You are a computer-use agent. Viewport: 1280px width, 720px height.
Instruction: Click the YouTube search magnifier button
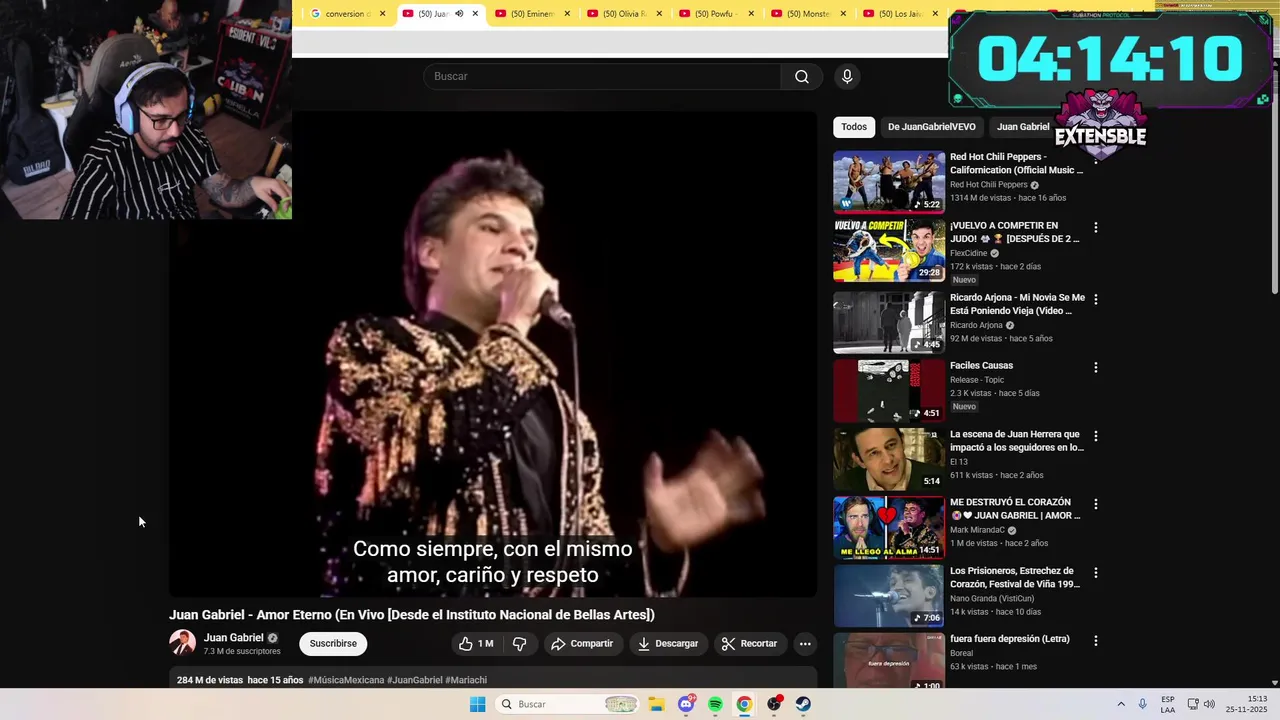click(801, 77)
